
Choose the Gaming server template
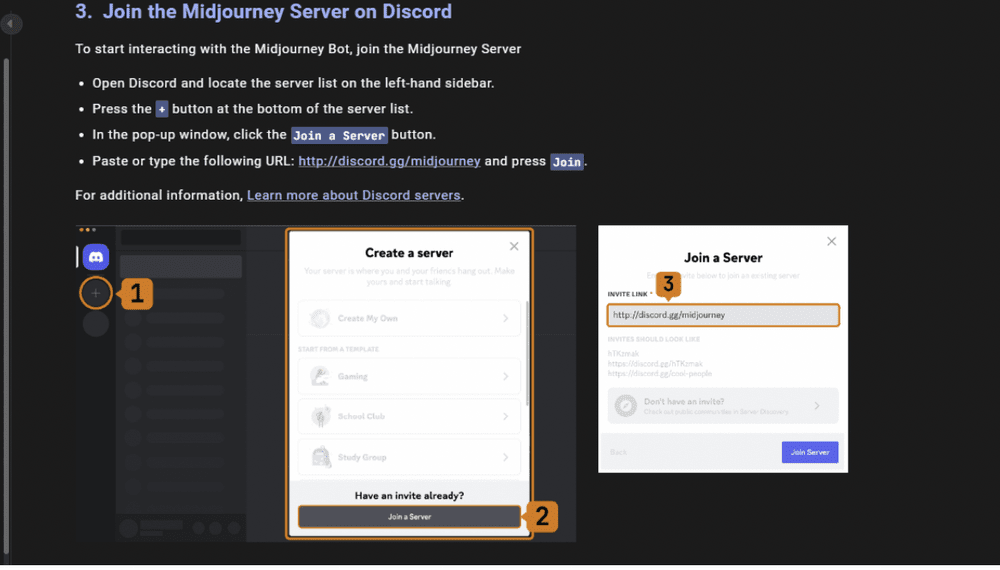[x=409, y=376]
